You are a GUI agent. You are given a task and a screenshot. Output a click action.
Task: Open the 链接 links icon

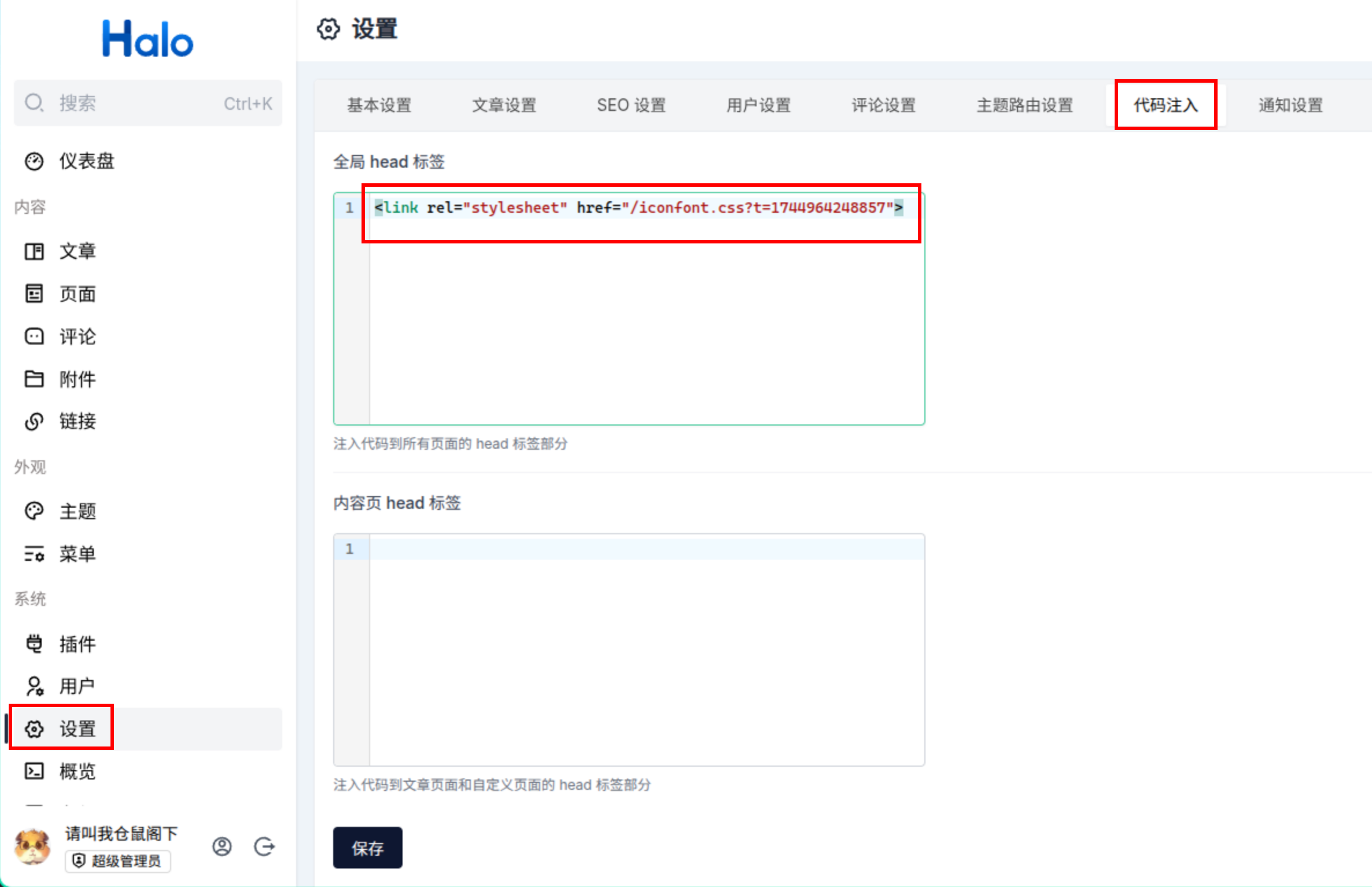pyautogui.click(x=34, y=422)
